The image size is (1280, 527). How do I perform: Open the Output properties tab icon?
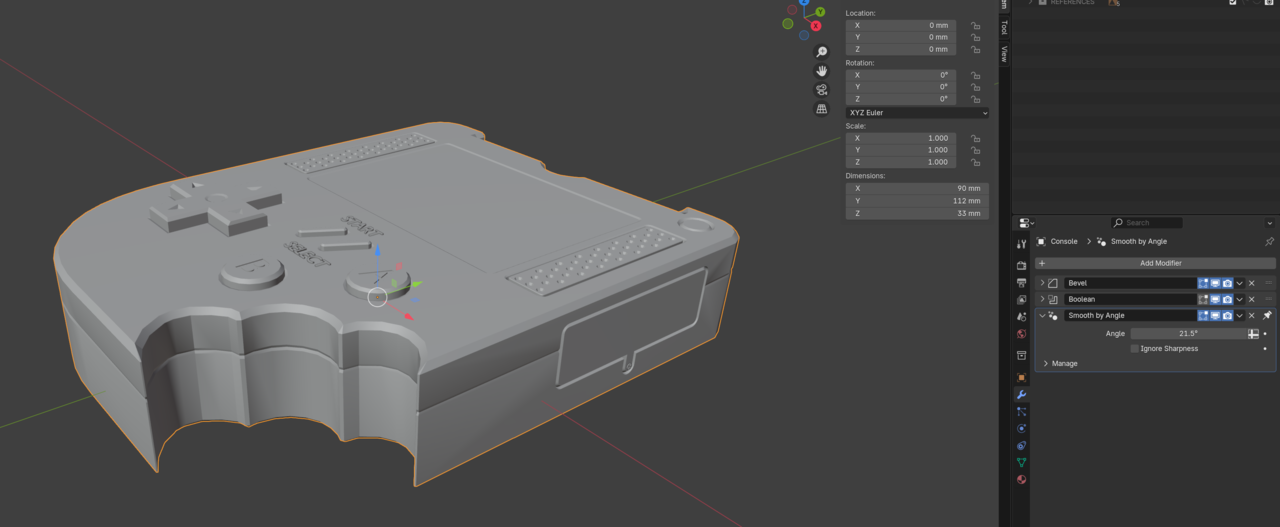coord(1021,283)
